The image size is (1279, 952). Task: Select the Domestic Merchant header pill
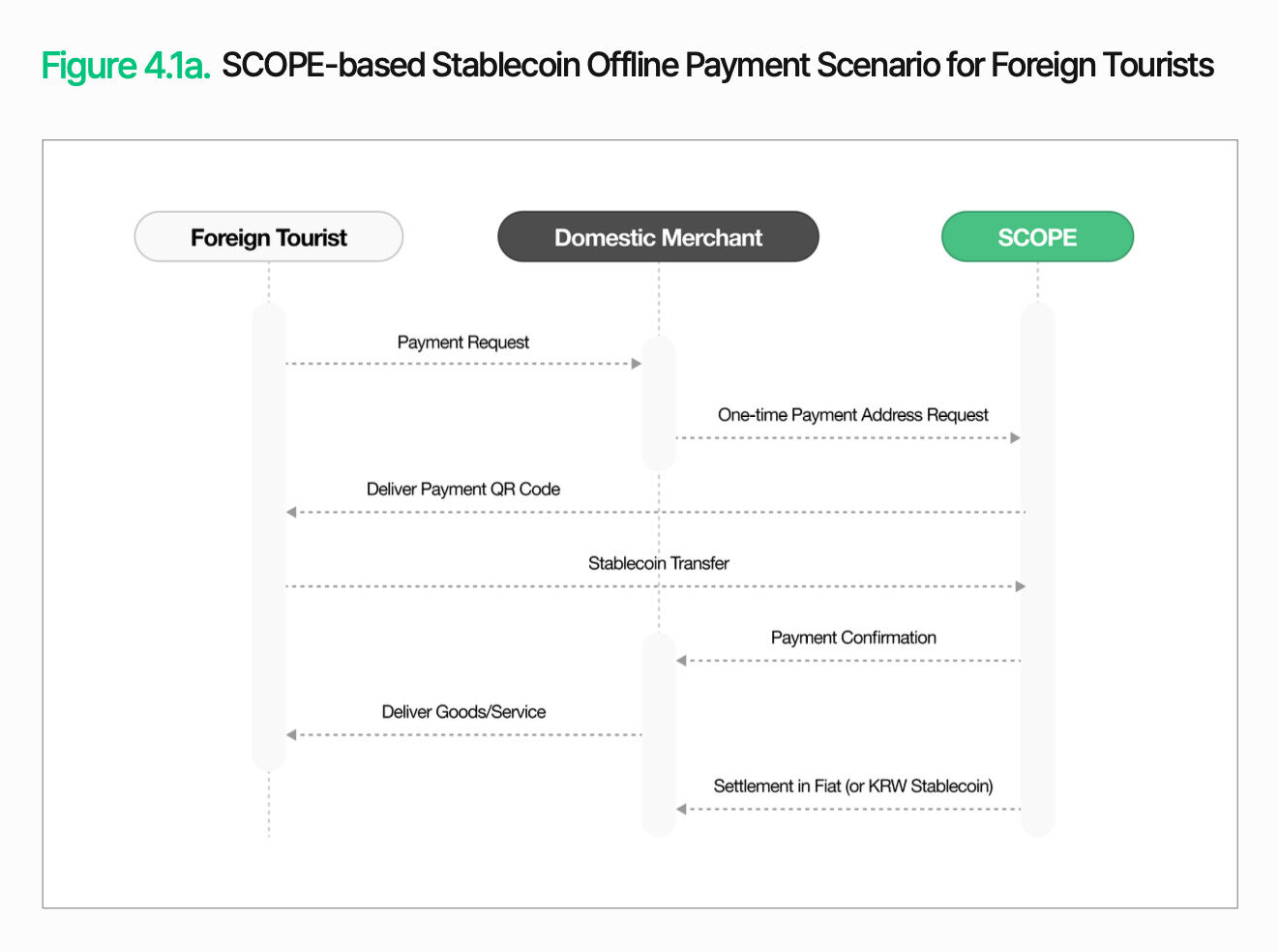(658, 237)
